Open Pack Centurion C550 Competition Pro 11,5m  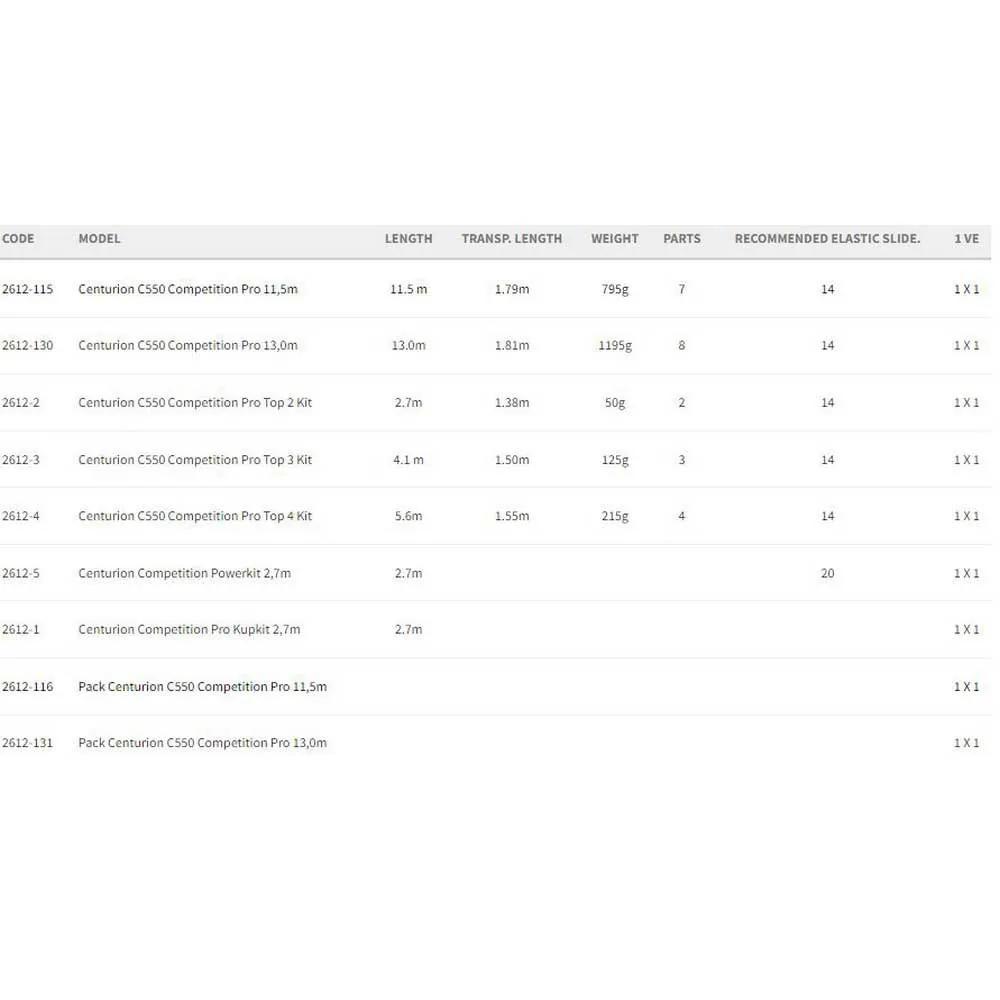tap(202, 687)
